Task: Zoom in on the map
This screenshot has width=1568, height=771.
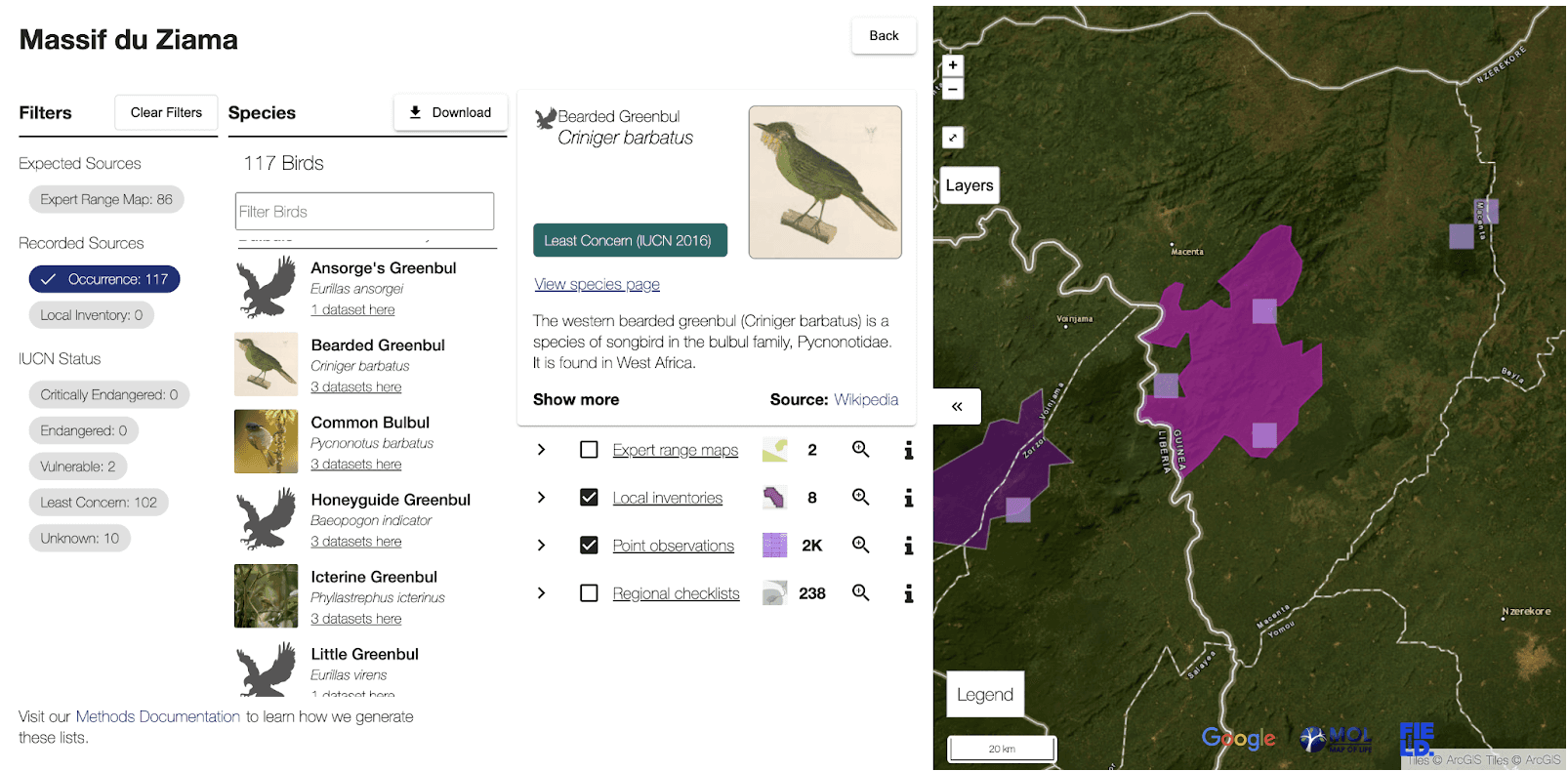Action: 953,65
